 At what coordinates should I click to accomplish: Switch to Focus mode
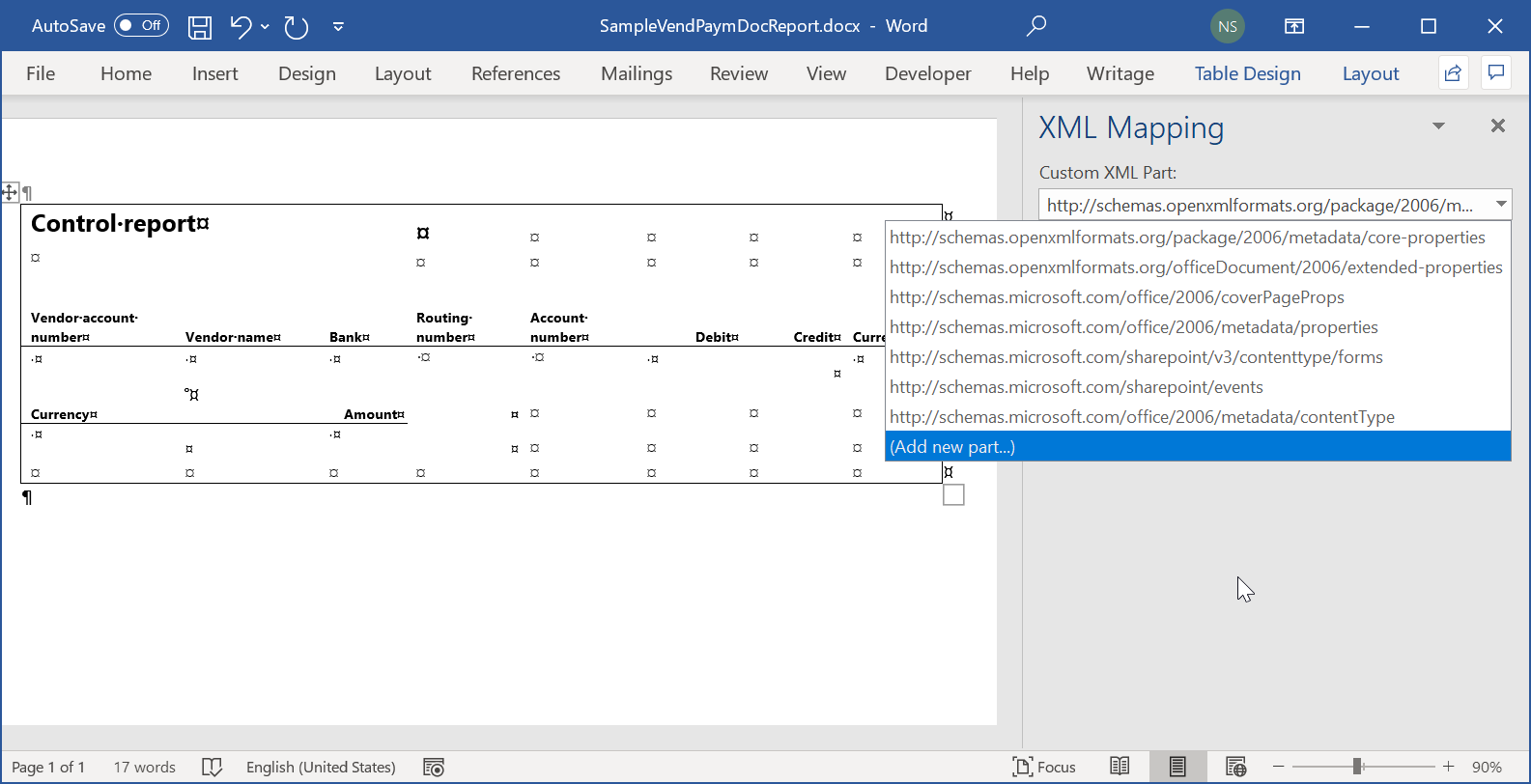click(x=1044, y=767)
